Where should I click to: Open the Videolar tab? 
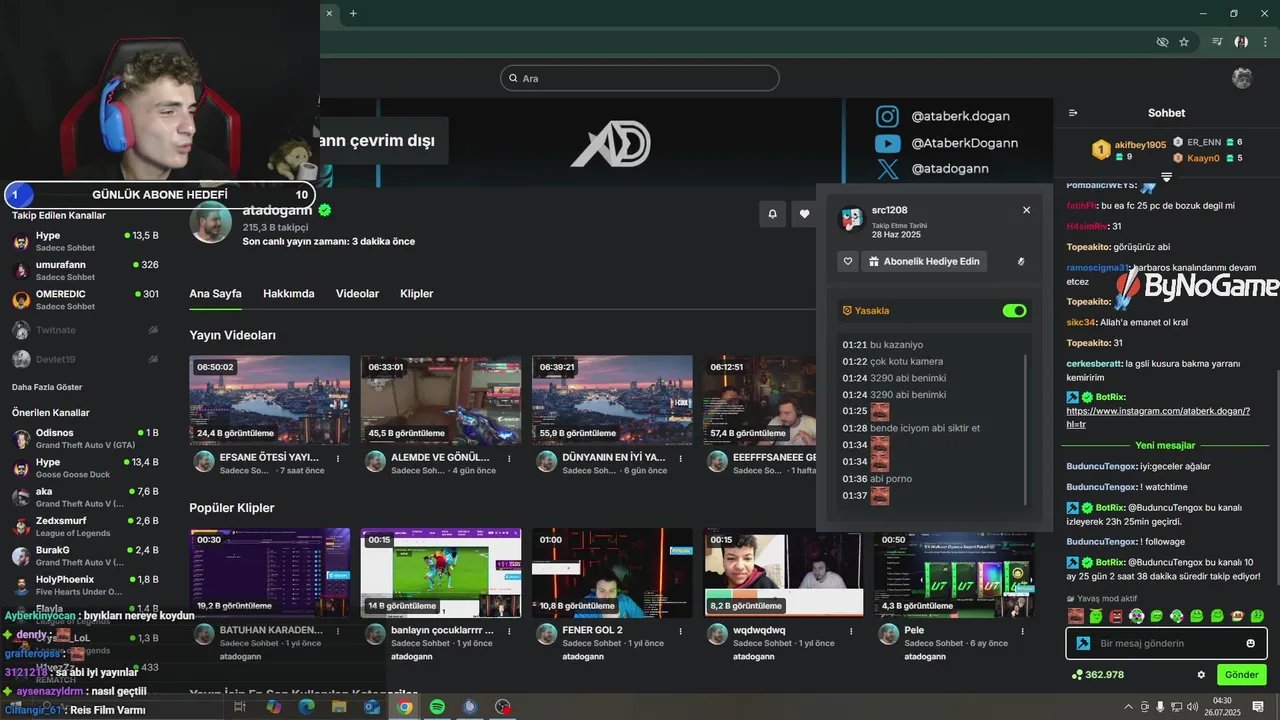pyautogui.click(x=357, y=294)
